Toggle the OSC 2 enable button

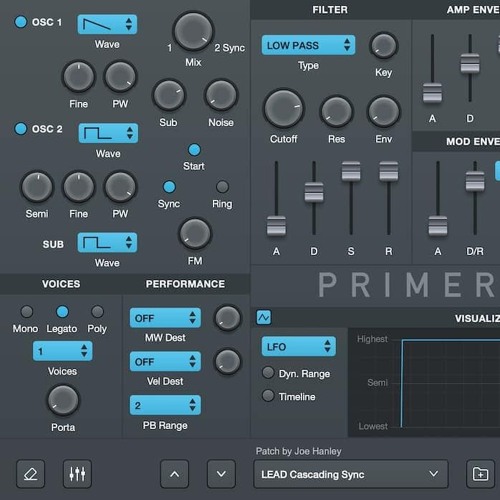[21, 129]
